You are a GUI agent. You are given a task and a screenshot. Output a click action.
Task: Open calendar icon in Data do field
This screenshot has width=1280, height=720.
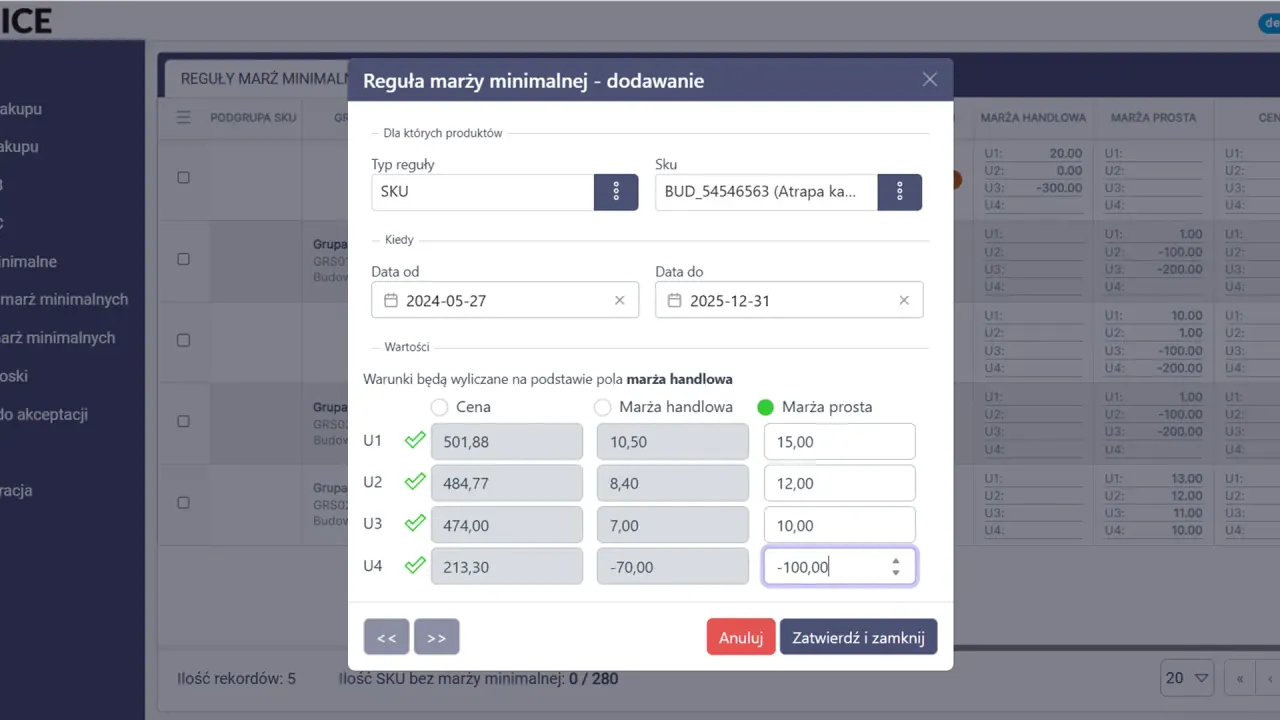point(674,300)
